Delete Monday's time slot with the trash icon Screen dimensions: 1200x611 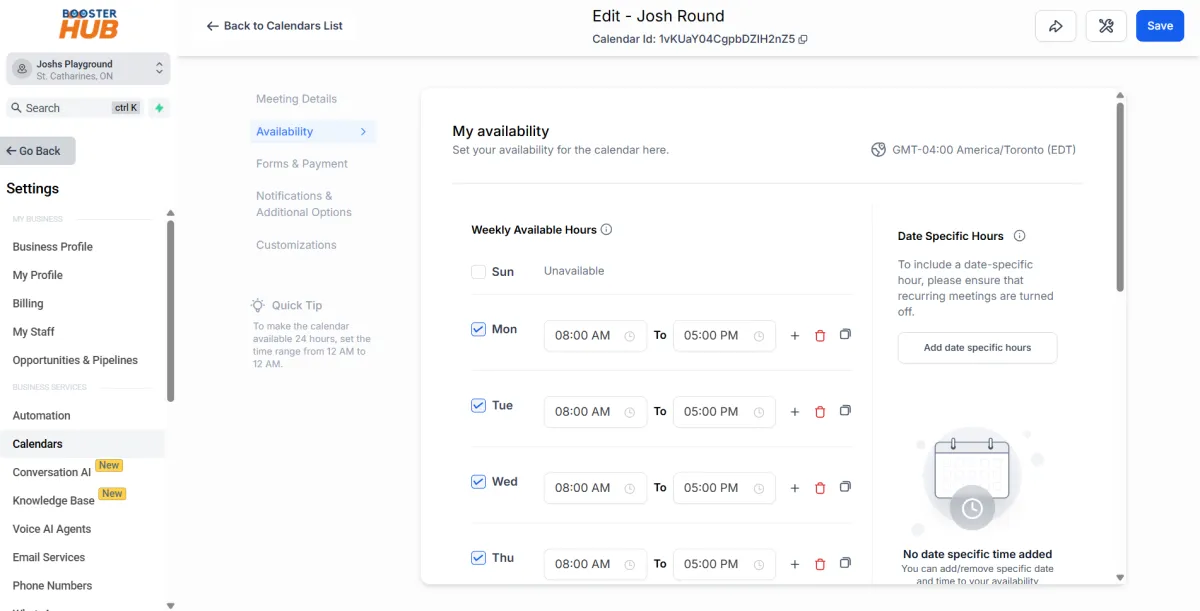pyautogui.click(x=820, y=336)
